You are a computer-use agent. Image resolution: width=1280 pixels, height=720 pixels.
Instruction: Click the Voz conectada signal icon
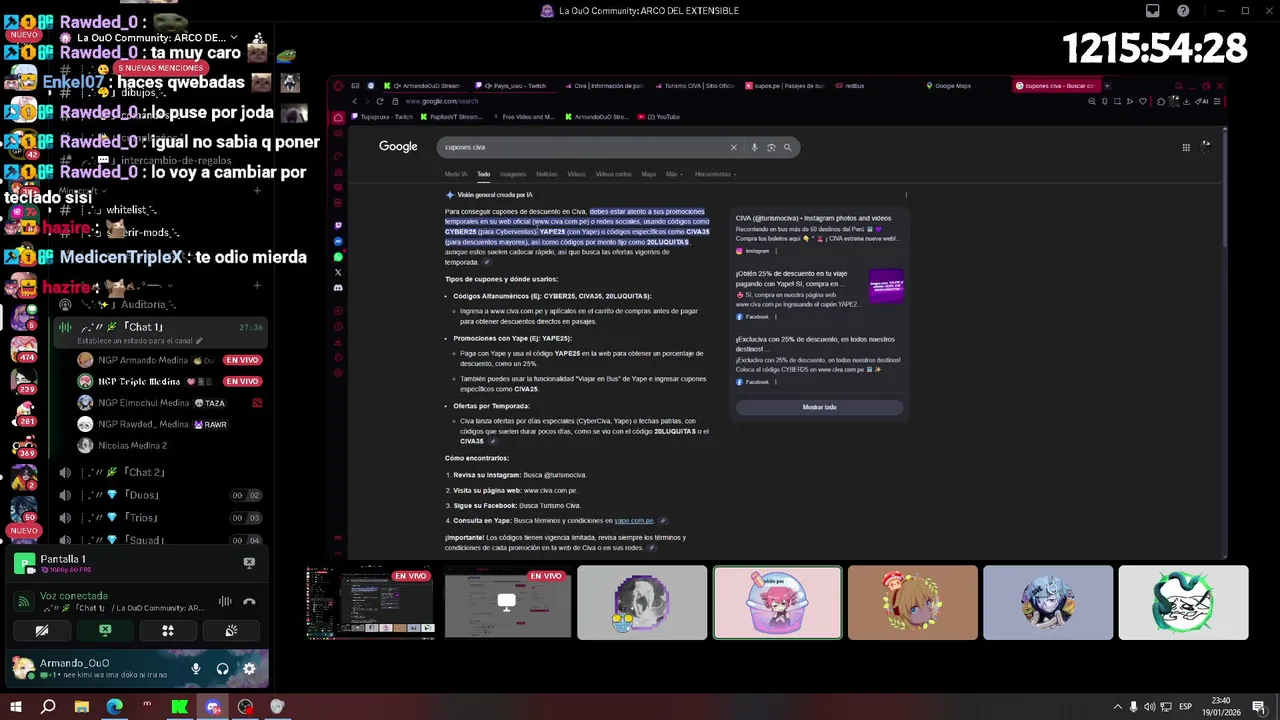[24, 601]
